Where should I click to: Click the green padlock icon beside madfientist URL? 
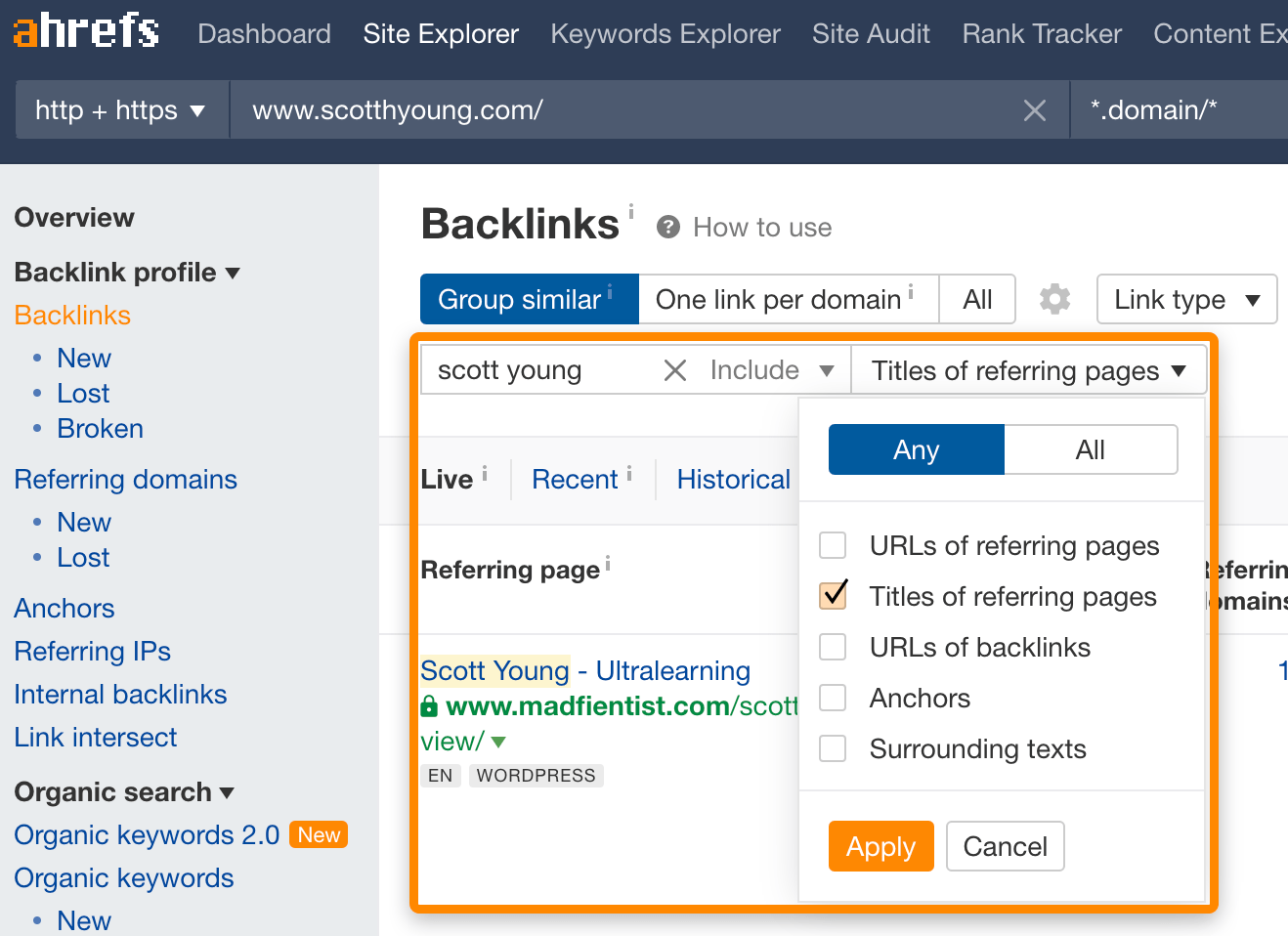429,706
